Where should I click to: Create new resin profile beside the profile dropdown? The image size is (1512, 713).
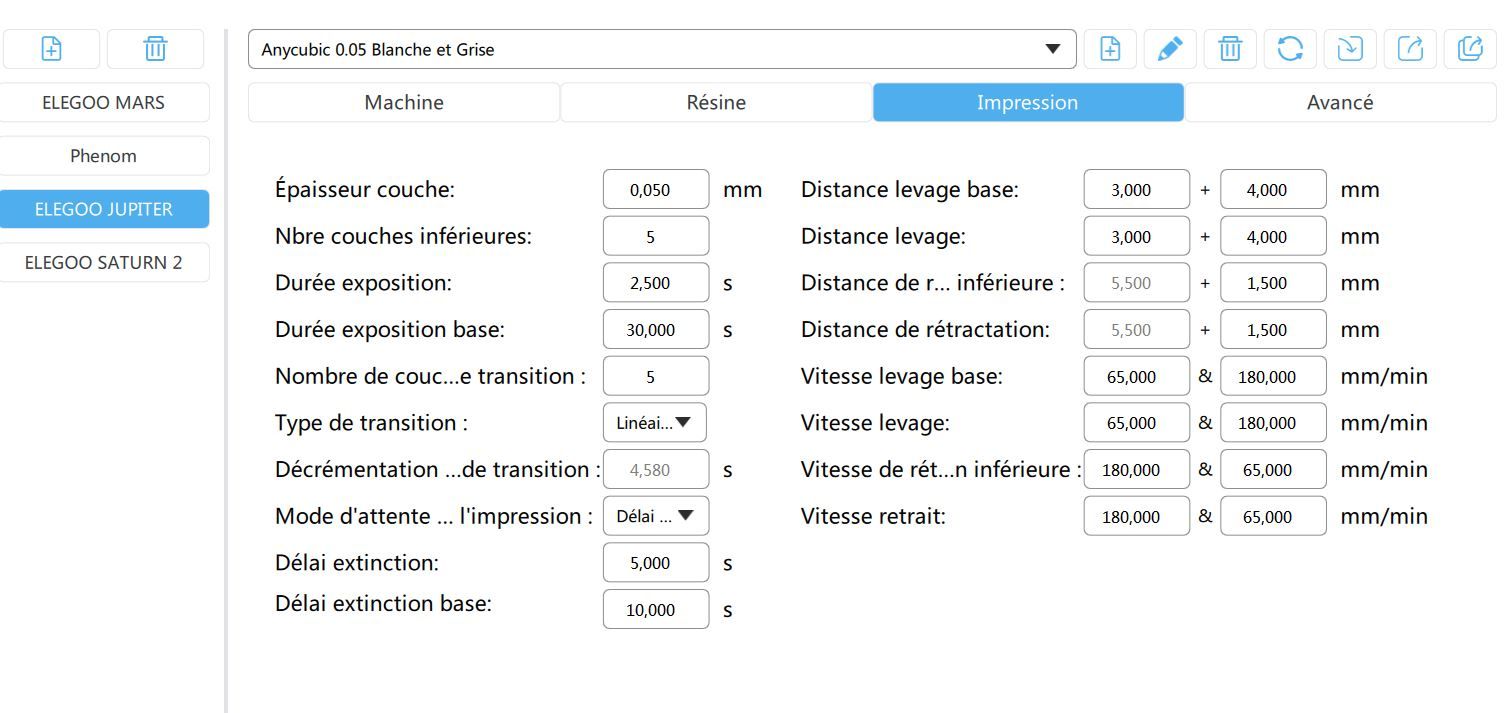point(1110,49)
